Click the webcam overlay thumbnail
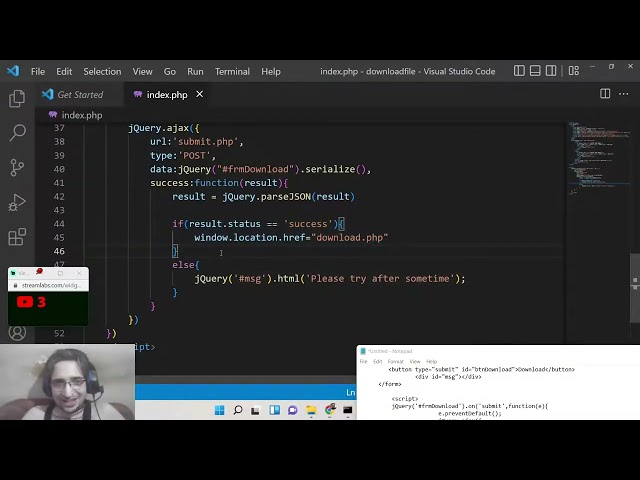Image resolution: width=640 pixels, height=480 pixels. [x=67, y=382]
